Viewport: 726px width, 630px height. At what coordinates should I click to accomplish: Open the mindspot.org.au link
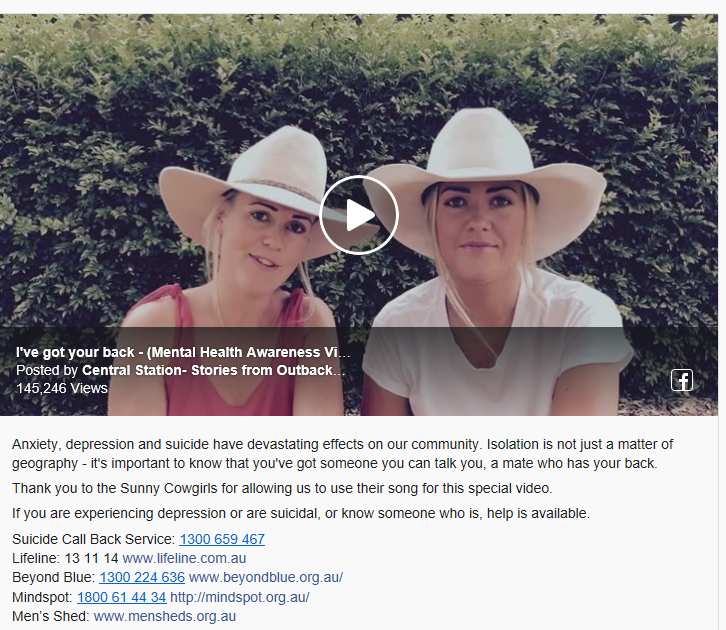[x=240, y=597]
